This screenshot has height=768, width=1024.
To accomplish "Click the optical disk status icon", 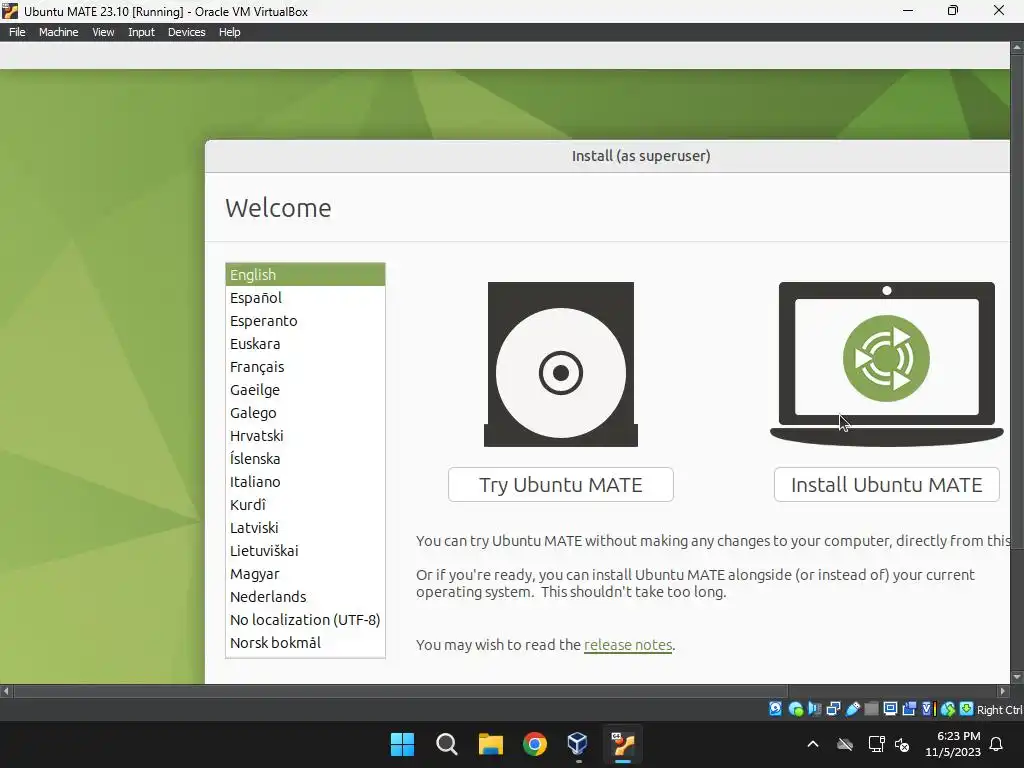I will (x=795, y=709).
